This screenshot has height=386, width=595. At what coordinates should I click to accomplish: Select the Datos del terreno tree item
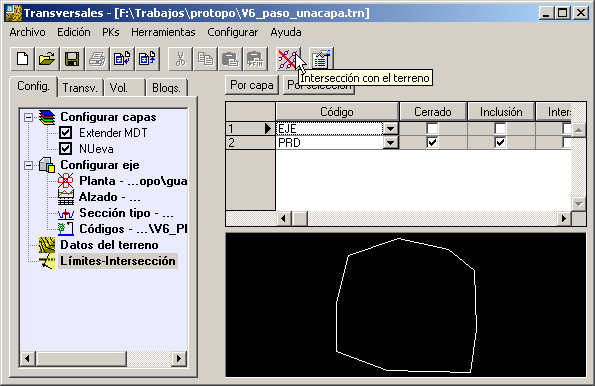pos(109,245)
